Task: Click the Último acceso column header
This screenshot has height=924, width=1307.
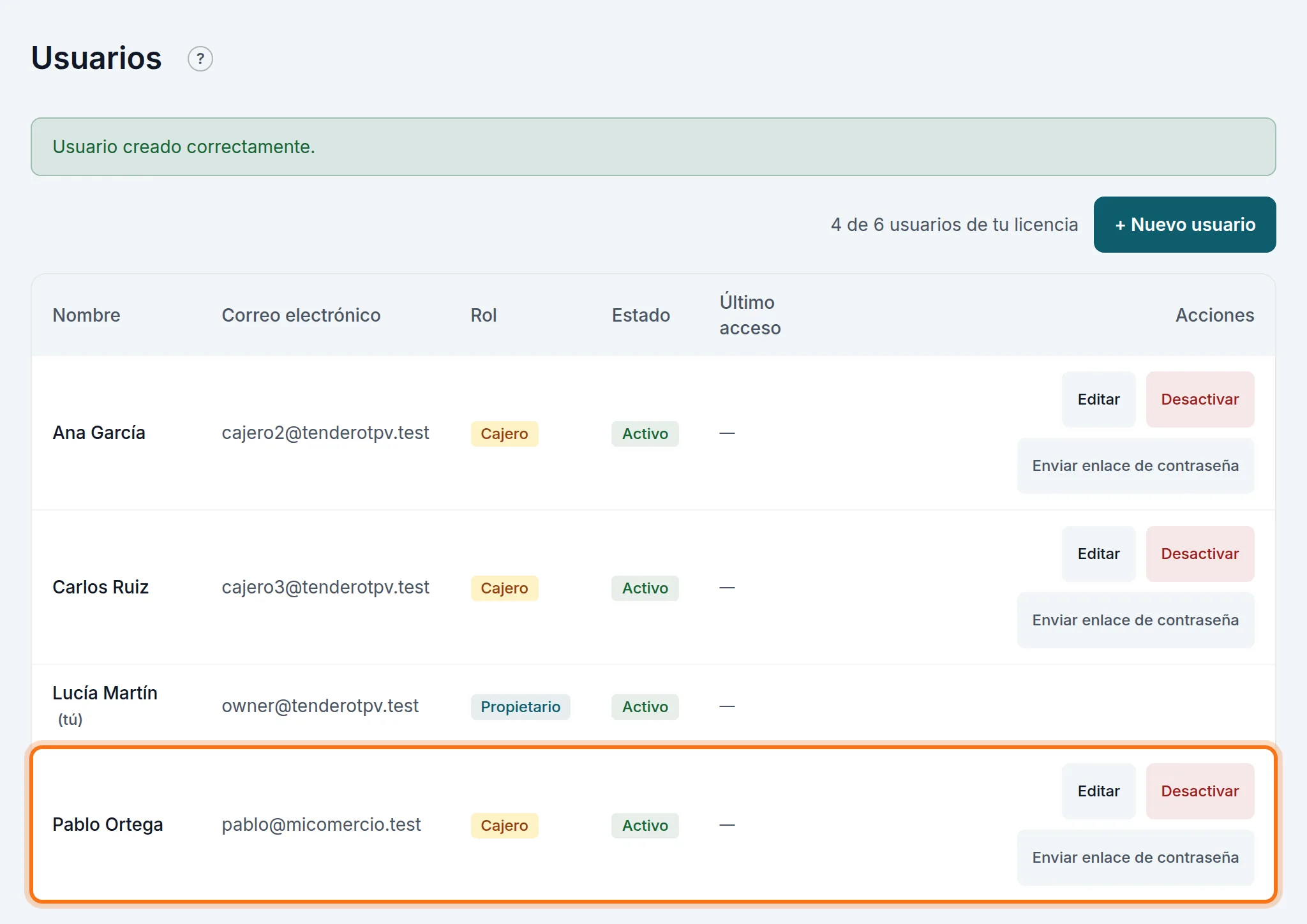Action: click(750, 315)
